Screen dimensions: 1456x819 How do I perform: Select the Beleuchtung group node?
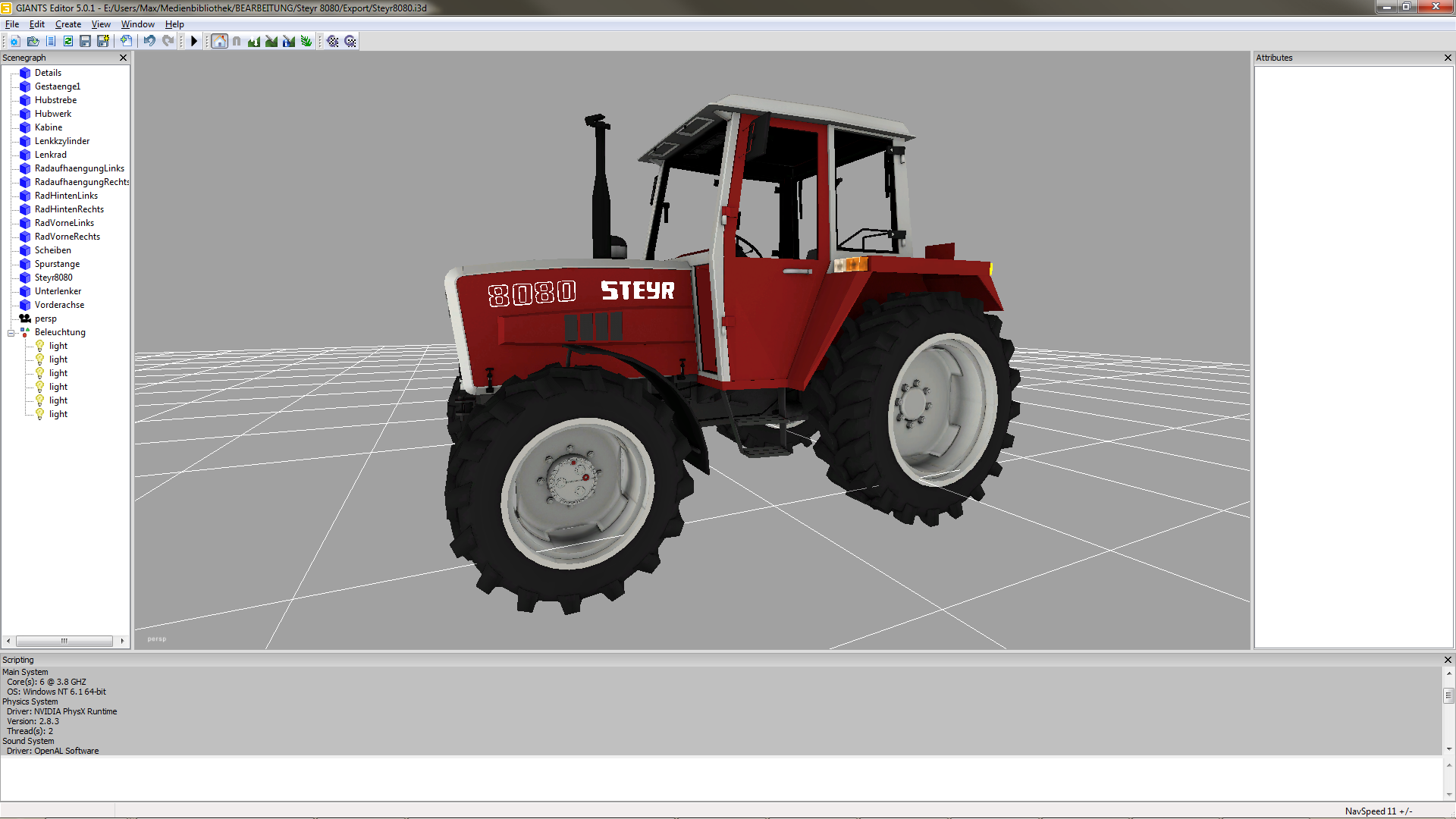click(x=60, y=332)
